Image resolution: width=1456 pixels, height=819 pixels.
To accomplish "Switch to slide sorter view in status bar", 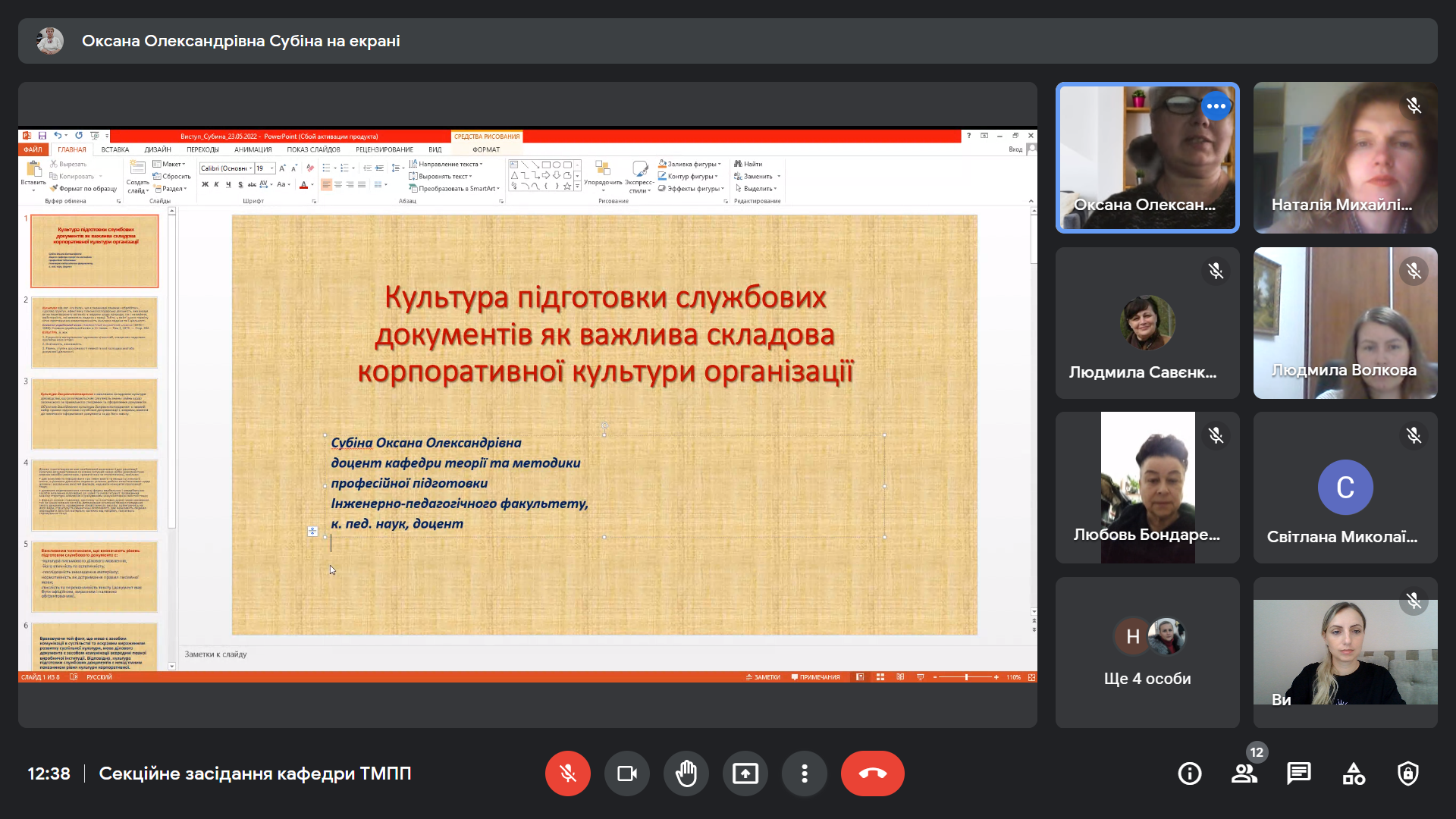I will (x=880, y=677).
